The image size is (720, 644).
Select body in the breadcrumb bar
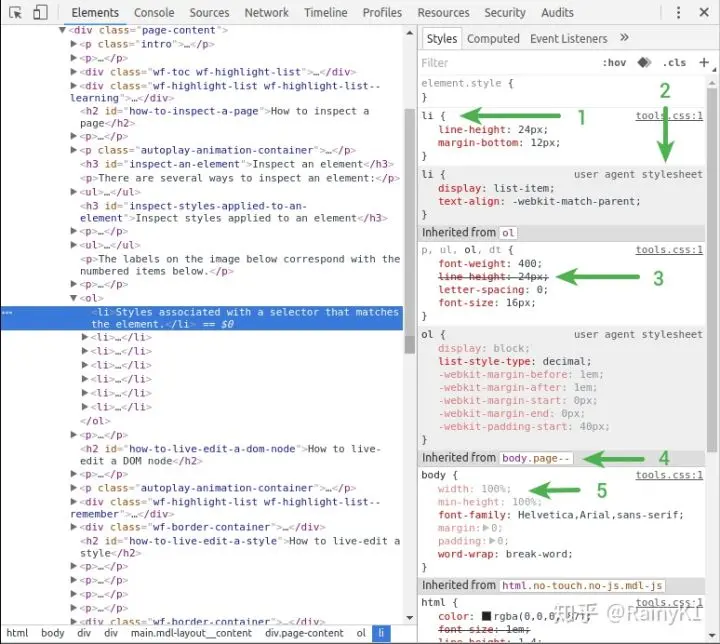53,633
